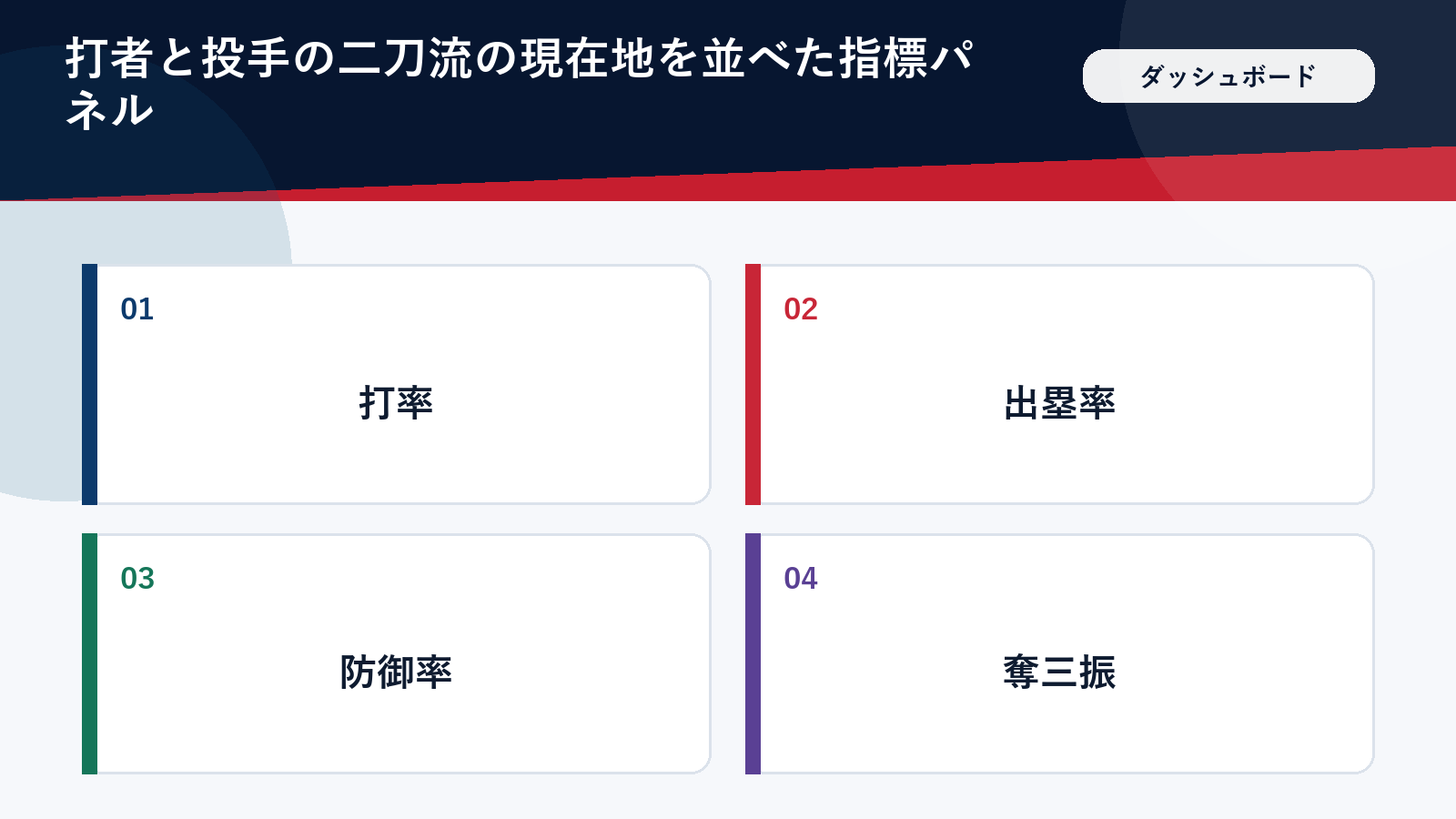Click the slide title 打者と投手の二刀流
Image resolution: width=1456 pixels, height=819 pixels.
click(x=268, y=58)
